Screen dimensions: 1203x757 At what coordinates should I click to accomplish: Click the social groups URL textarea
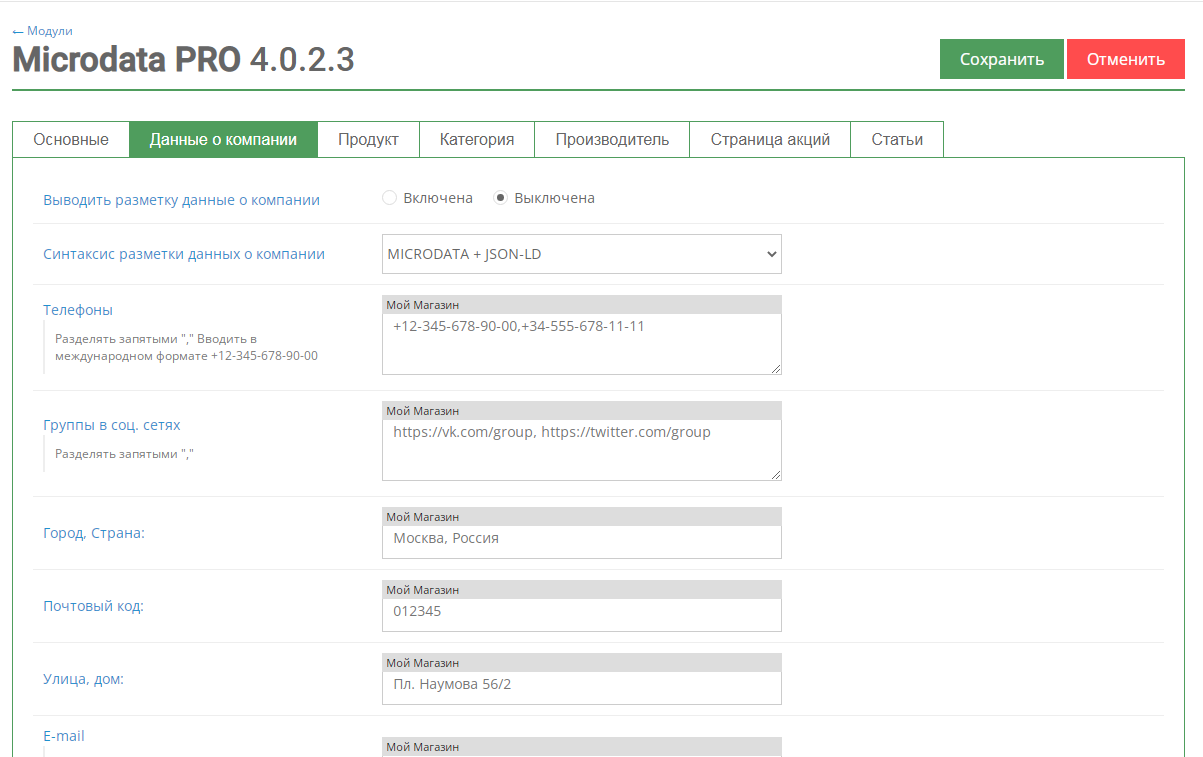tap(581, 449)
